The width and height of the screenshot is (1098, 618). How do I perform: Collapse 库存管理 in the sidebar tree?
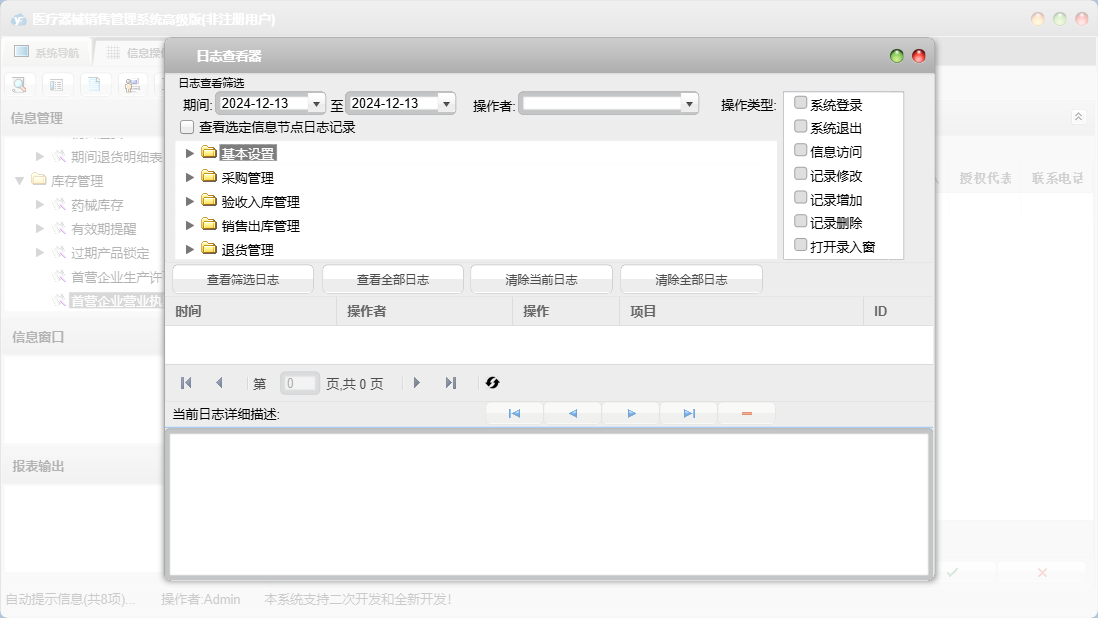coord(20,181)
